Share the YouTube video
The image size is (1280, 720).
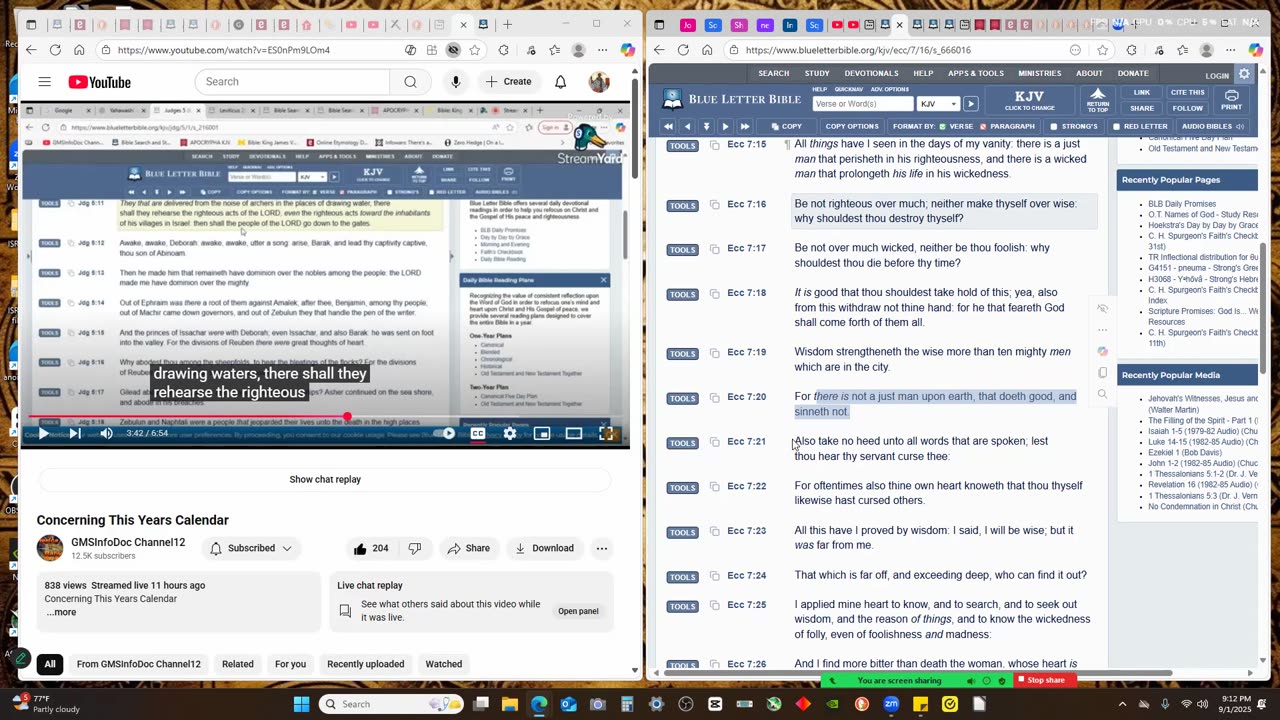(x=468, y=548)
